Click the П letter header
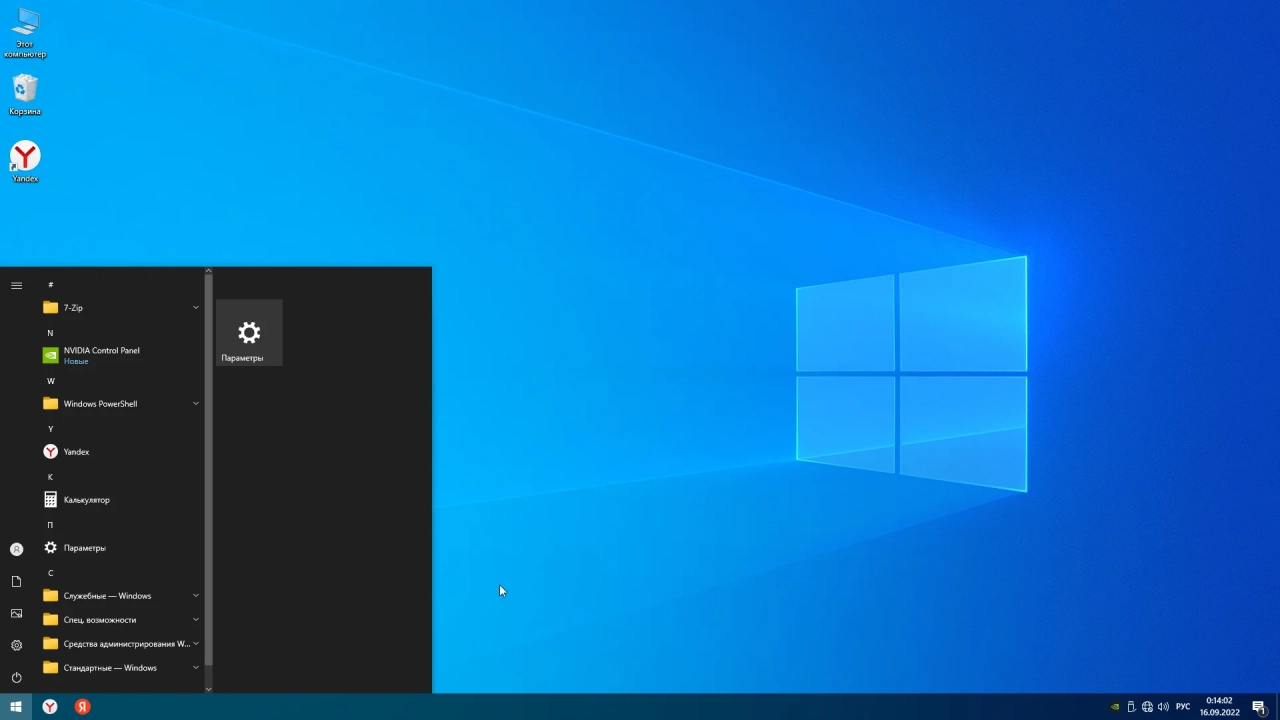Viewport: 1280px width, 720px height. coord(51,525)
